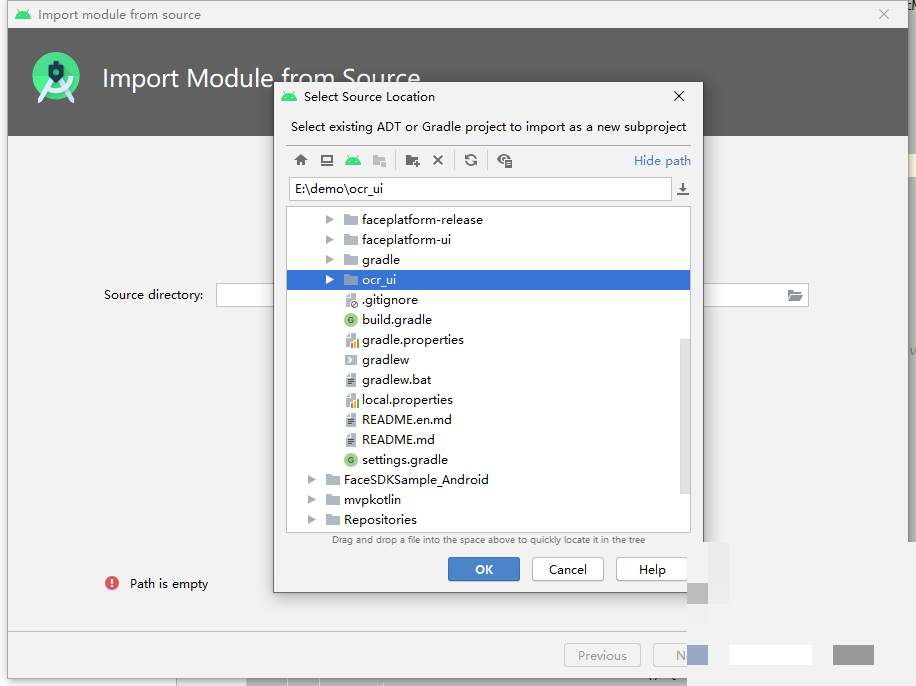Image resolution: width=916 pixels, height=686 pixels.
Task: Click the local.properties file icon
Action: [351, 400]
